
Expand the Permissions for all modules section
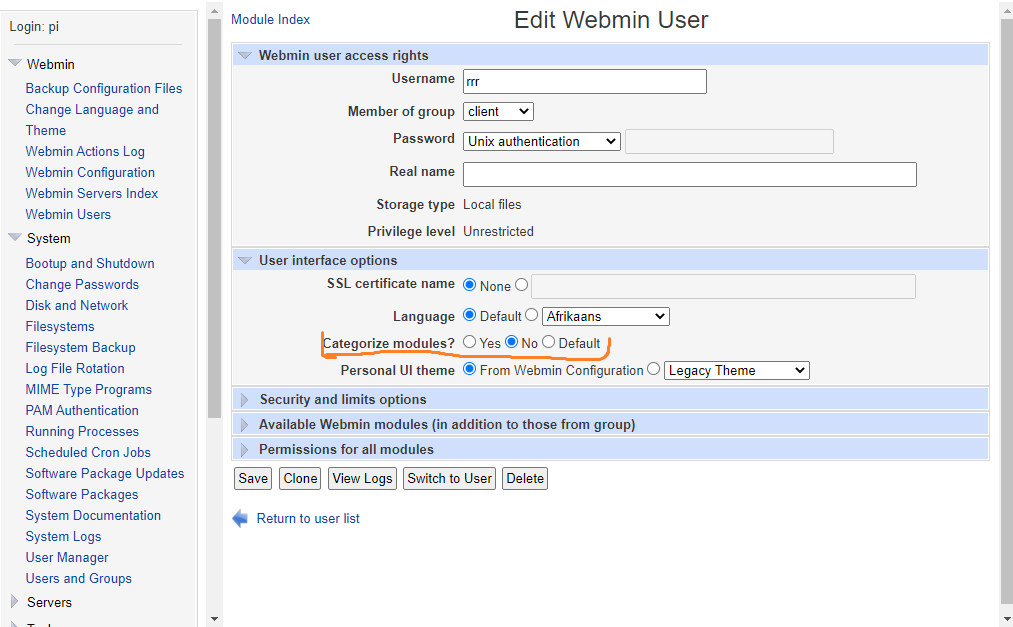pos(244,449)
